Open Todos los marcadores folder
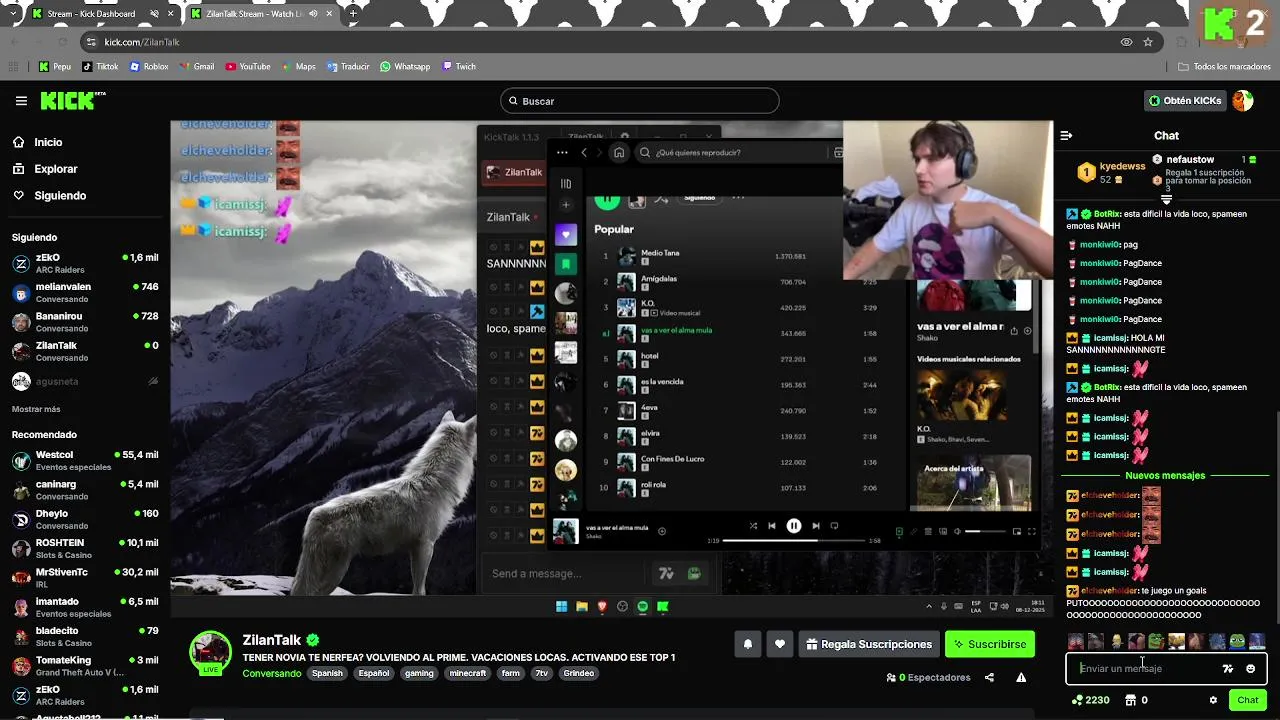The width and height of the screenshot is (1280, 720). tap(1224, 67)
